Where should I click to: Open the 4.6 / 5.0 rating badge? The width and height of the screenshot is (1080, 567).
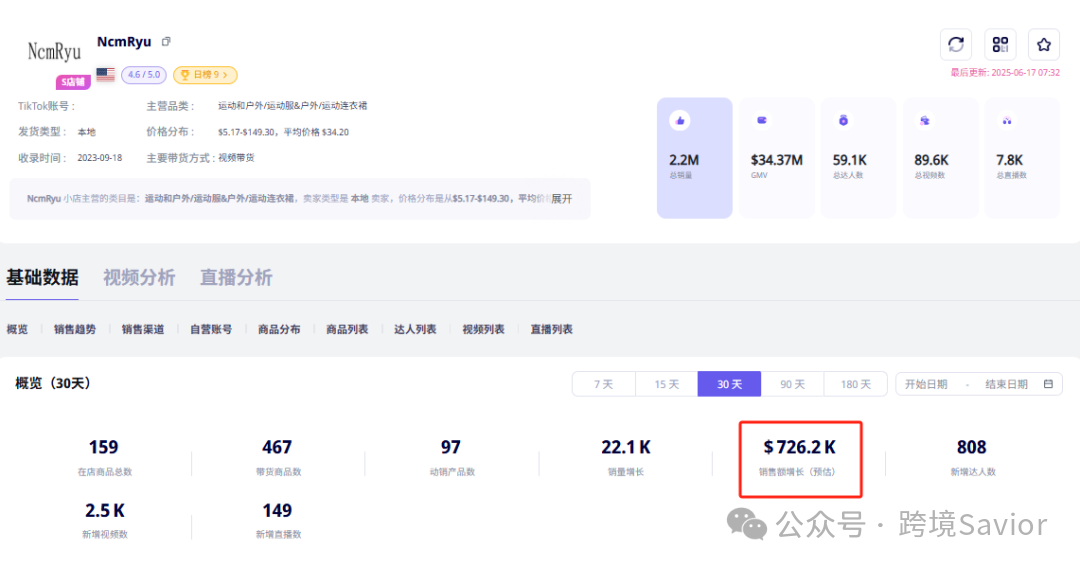pyautogui.click(x=143, y=74)
